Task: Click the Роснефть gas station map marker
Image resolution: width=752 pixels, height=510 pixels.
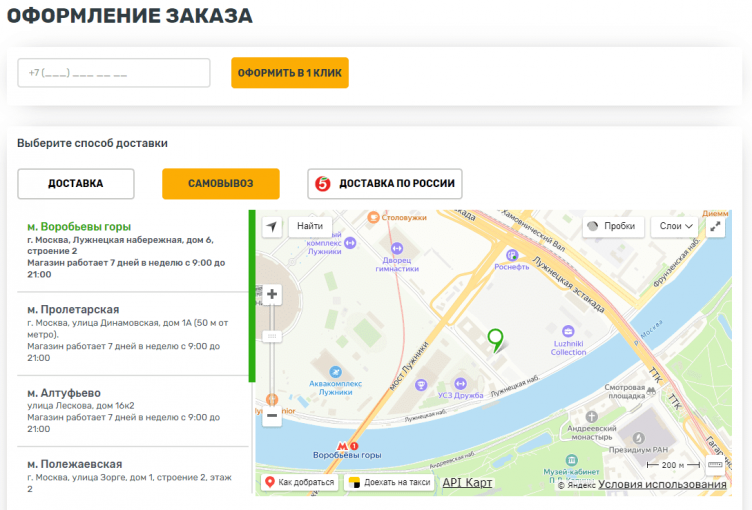Action: pyautogui.click(x=512, y=255)
